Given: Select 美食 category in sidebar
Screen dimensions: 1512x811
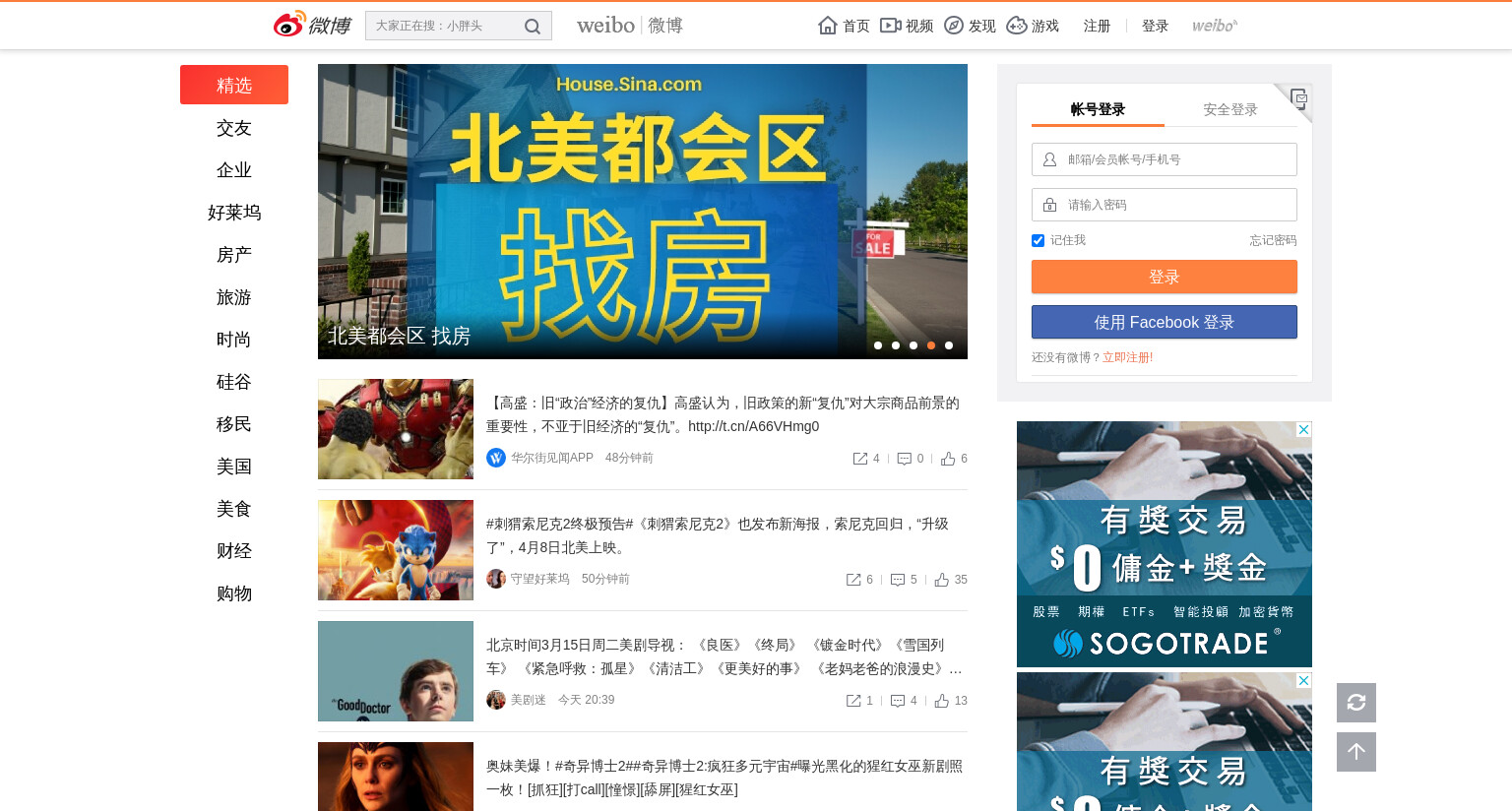Looking at the screenshot, I should [x=234, y=509].
